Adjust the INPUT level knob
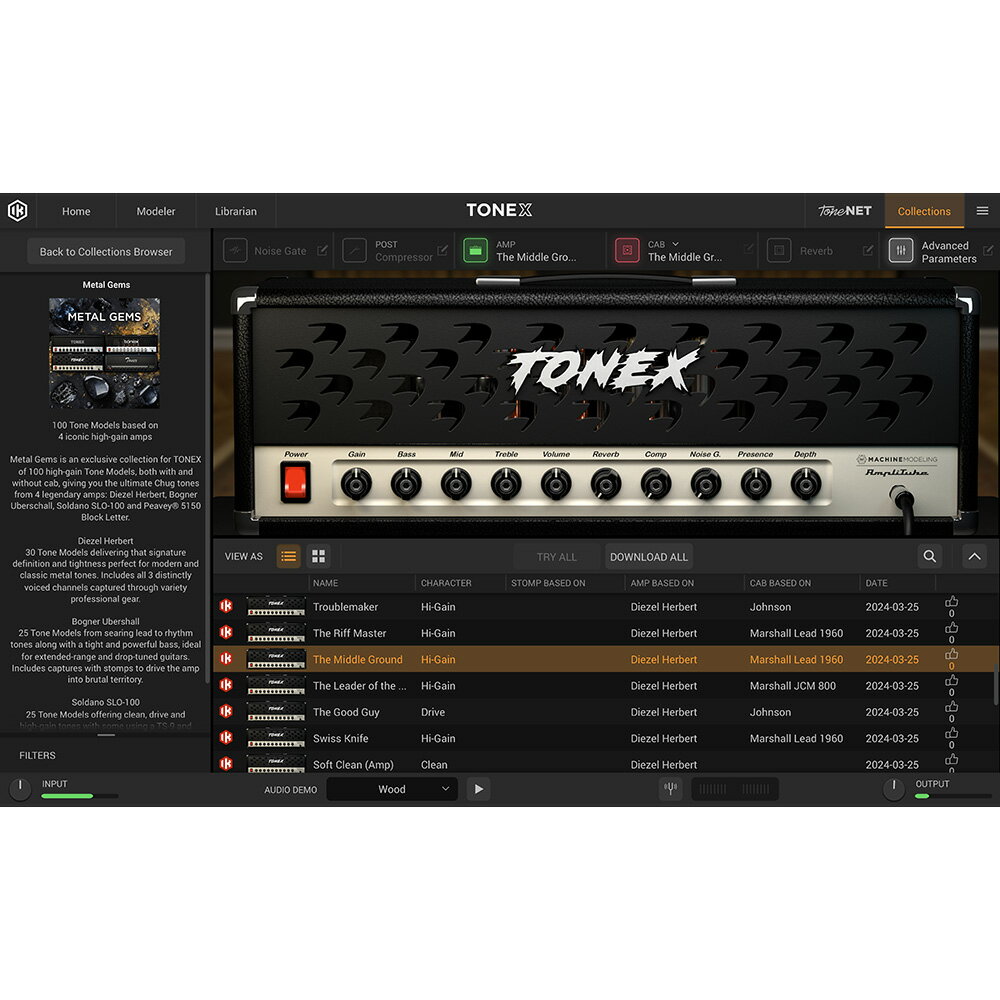 tap(20, 789)
